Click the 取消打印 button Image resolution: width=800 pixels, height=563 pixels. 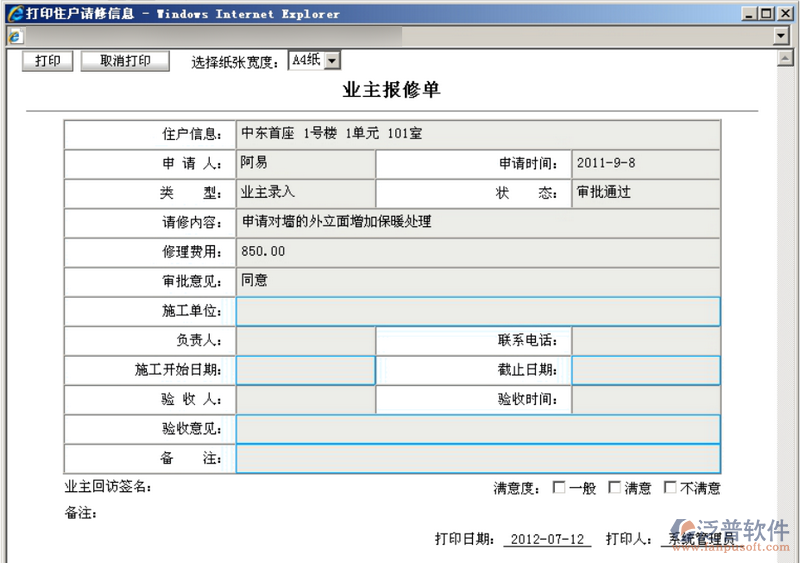pyautogui.click(x=126, y=61)
